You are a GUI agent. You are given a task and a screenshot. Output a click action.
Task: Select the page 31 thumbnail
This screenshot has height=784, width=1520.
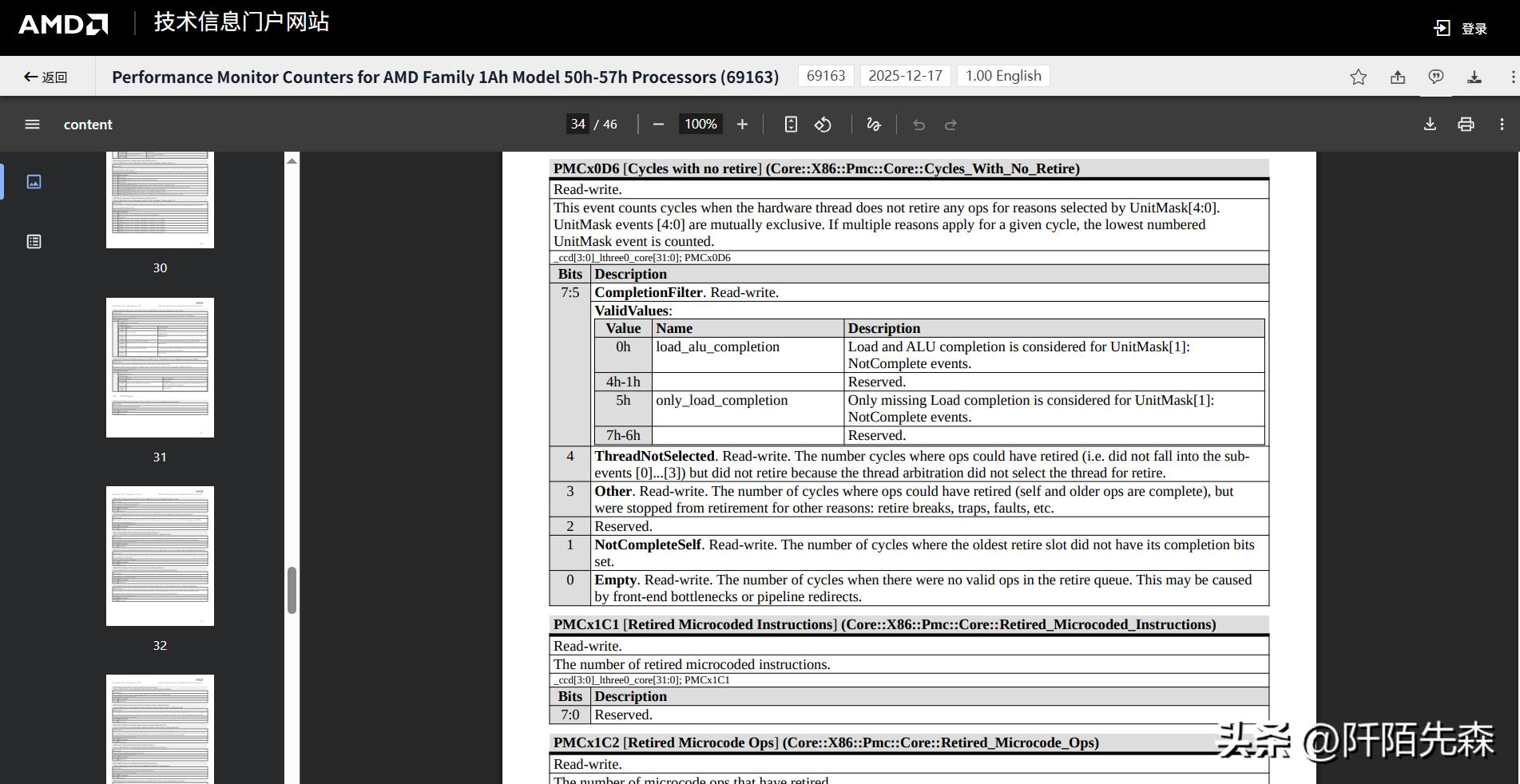(x=160, y=367)
